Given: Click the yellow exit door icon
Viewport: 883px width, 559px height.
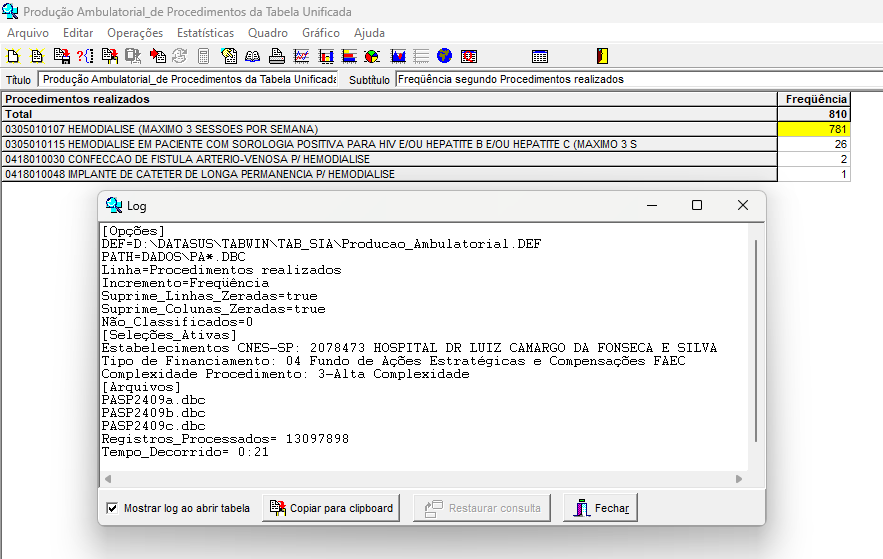Looking at the screenshot, I should (x=603, y=56).
